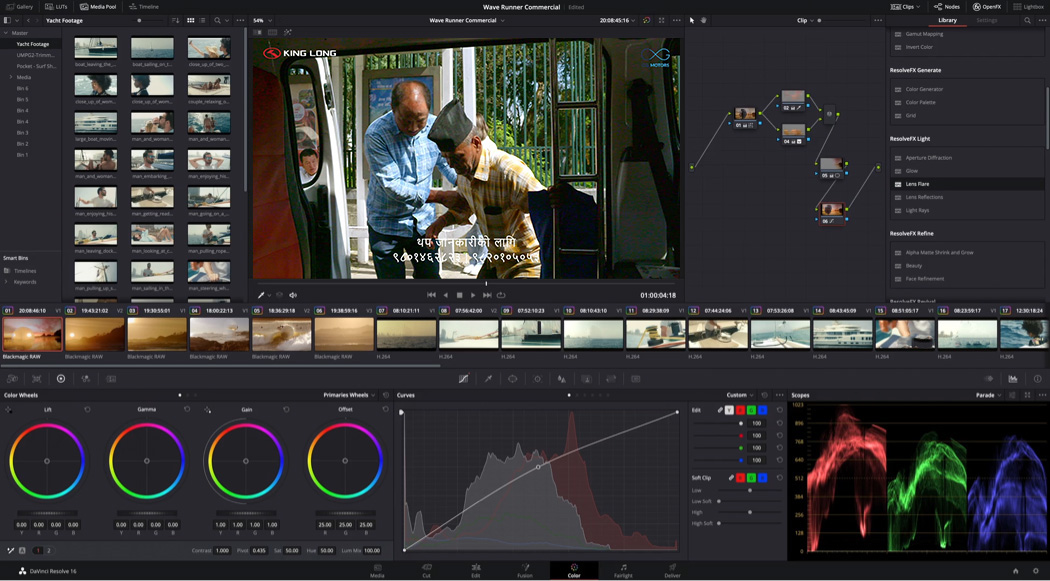
Task: Select the Lens Flare effect in the library
Action: (x=917, y=184)
